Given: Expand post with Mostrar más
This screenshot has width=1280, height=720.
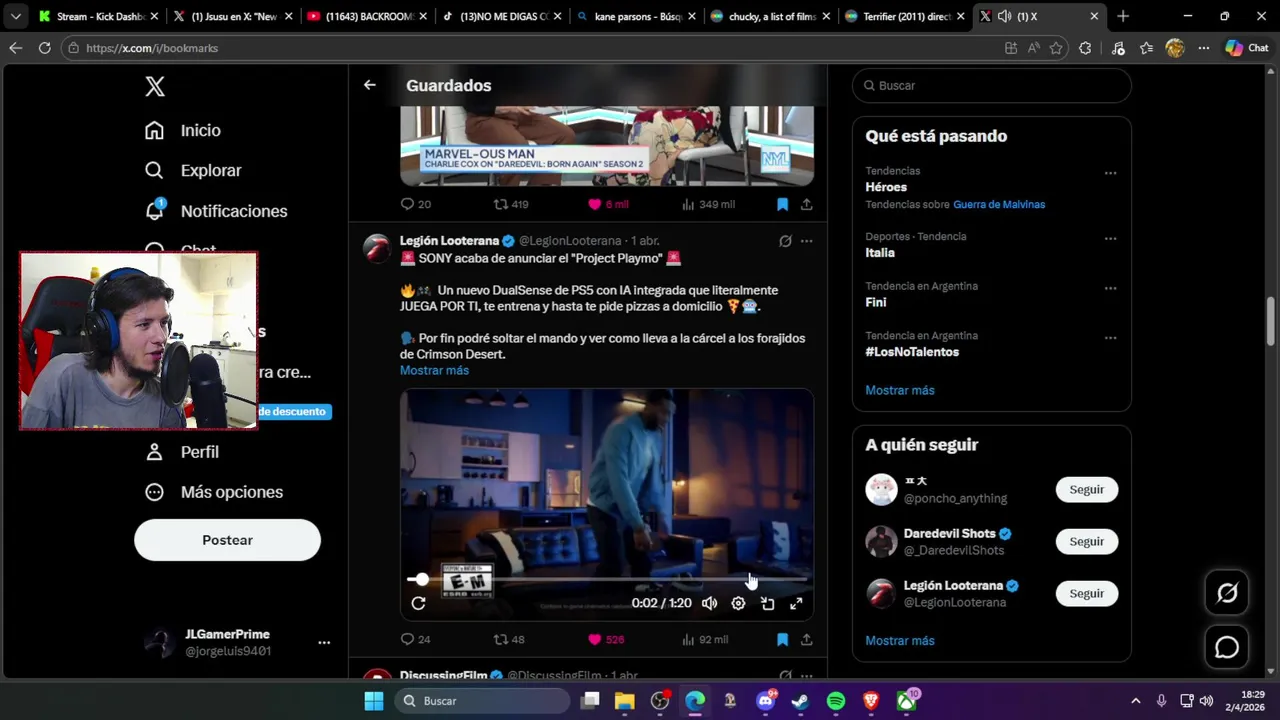Looking at the screenshot, I should point(434,370).
